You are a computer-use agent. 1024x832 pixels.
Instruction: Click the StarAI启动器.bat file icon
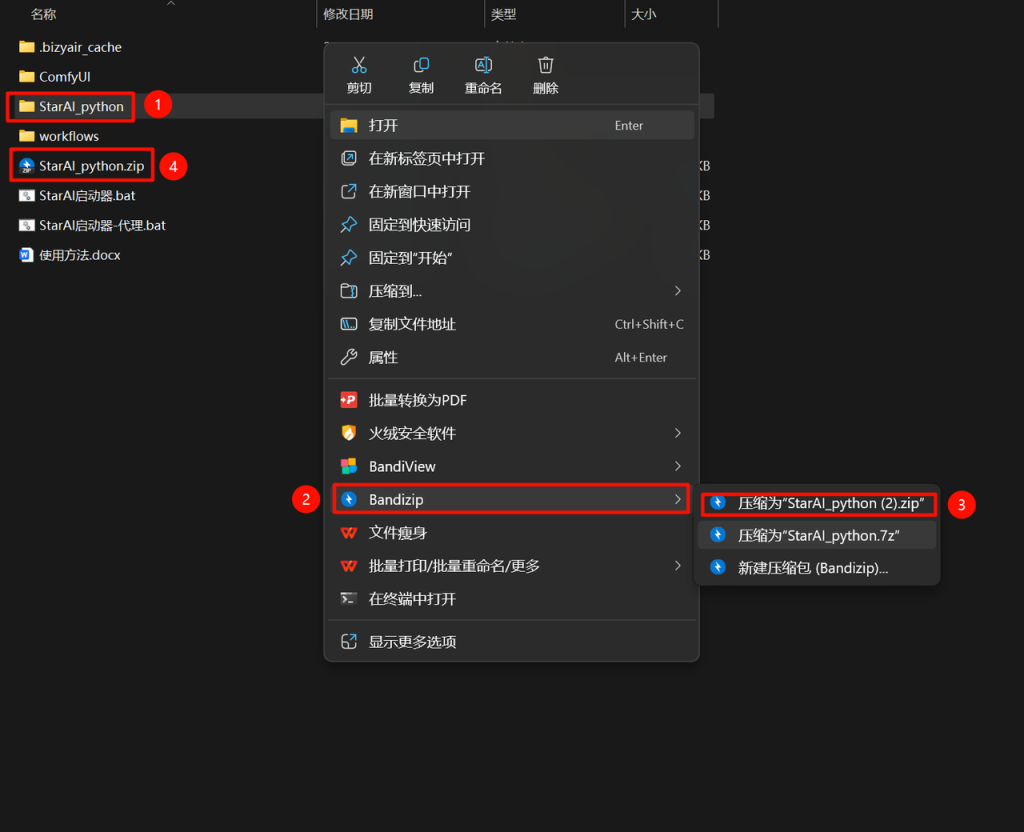click(x=26, y=195)
